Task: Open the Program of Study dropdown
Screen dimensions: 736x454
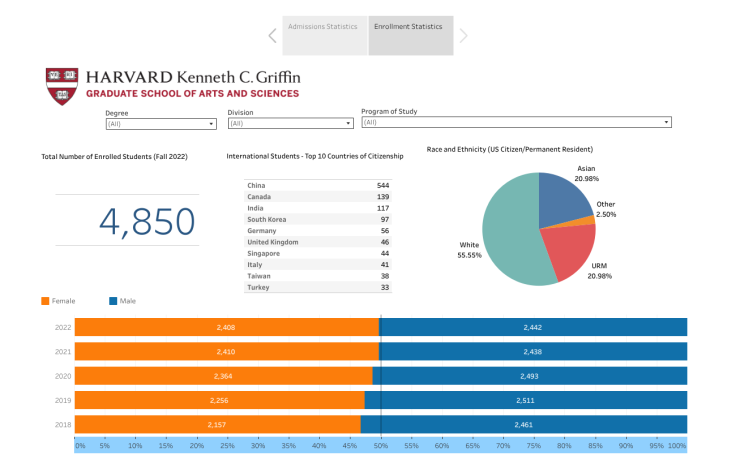Action: click(516, 122)
